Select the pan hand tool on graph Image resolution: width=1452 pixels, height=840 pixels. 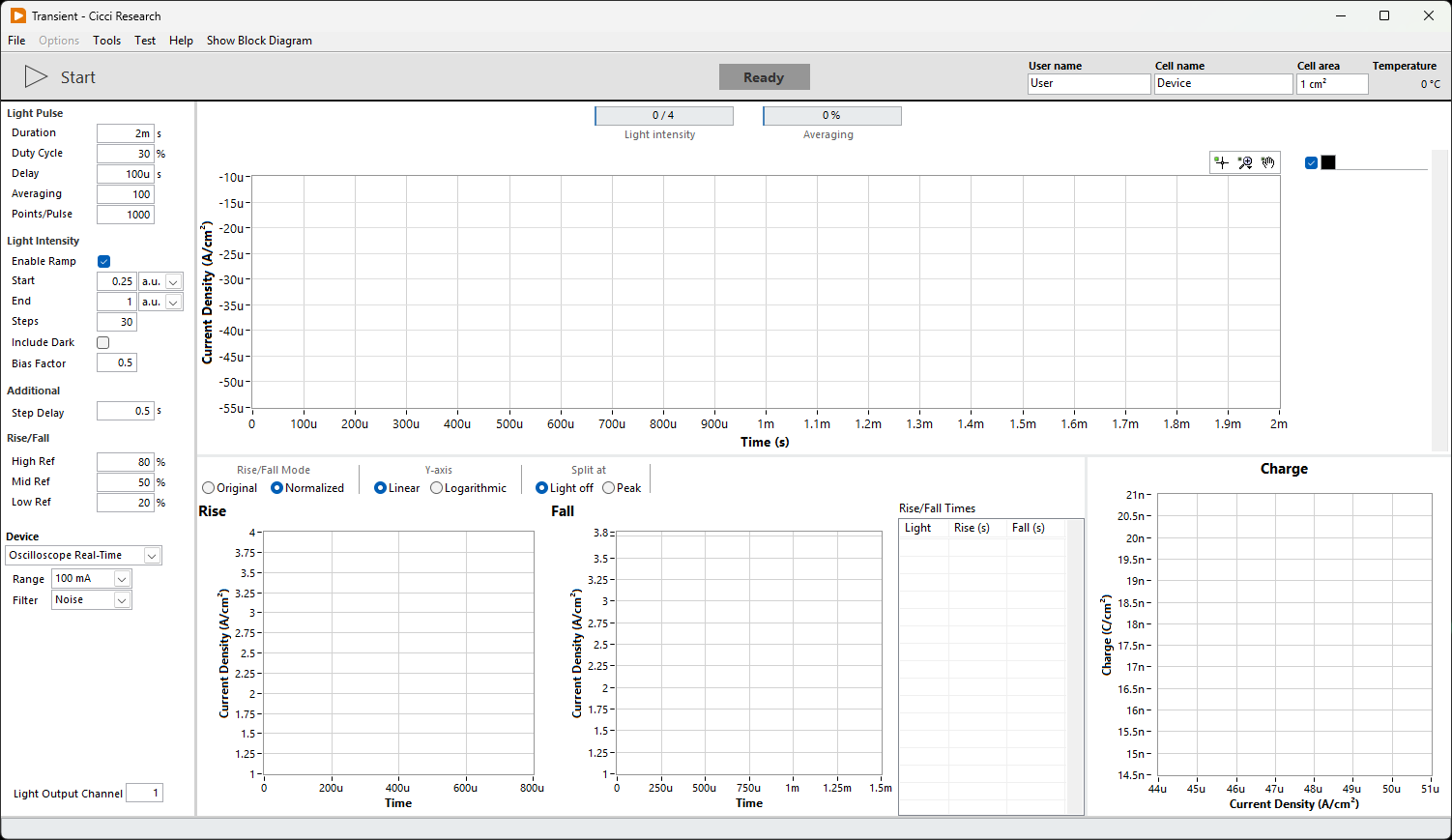(x=1268, y=162)
